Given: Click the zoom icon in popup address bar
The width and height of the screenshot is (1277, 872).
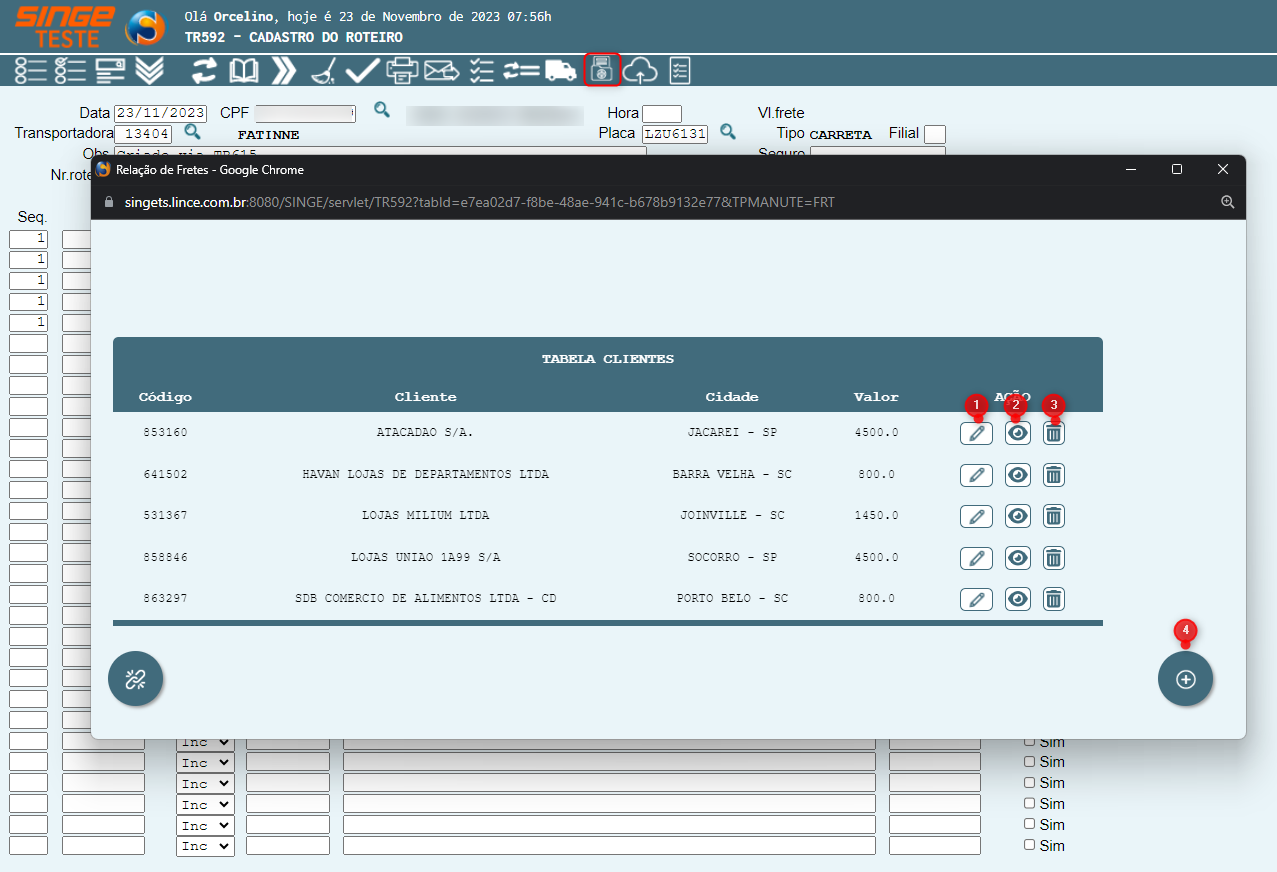Looking at the screenshot, I should 1228,202.
